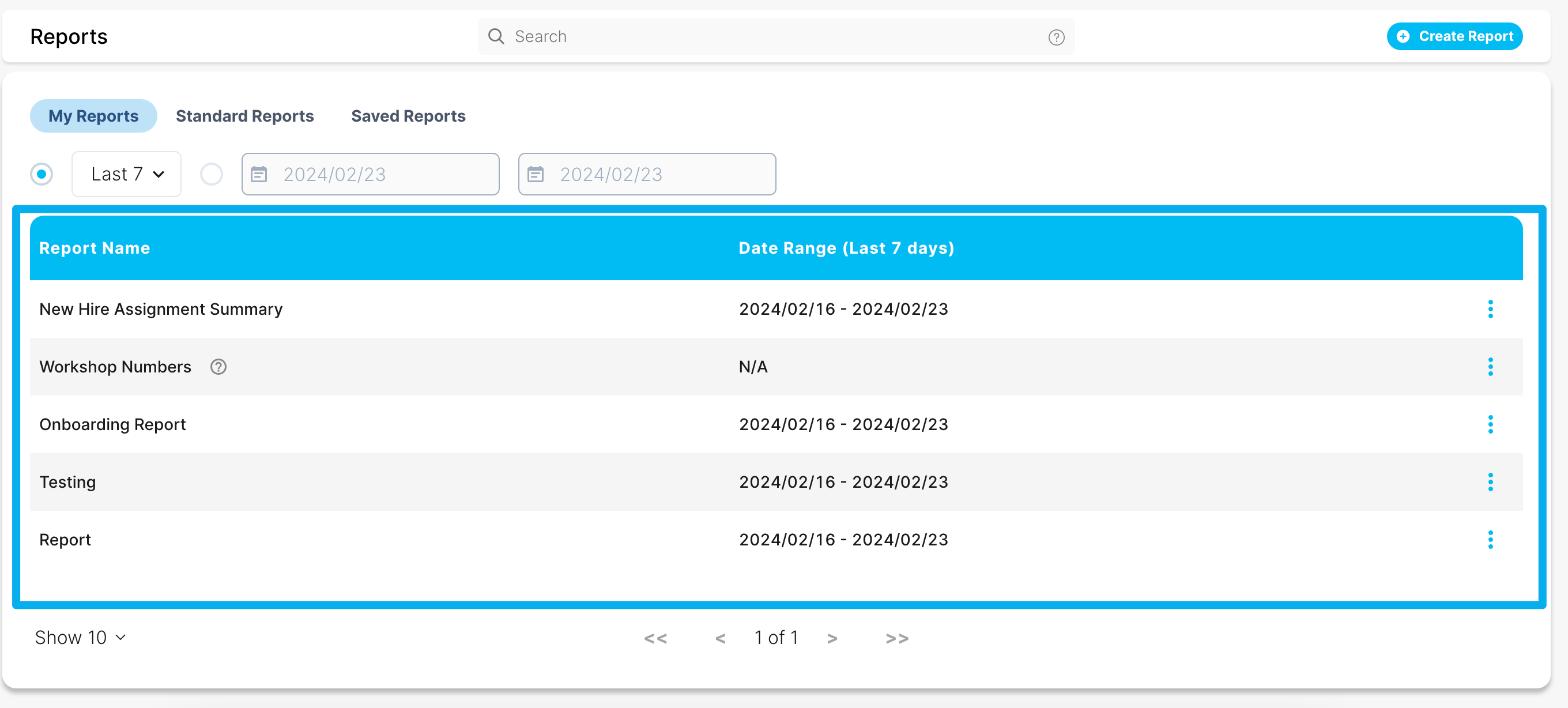
Task: Open options menu for New Hire Assignment Summary
Action: coord(1490,309)
